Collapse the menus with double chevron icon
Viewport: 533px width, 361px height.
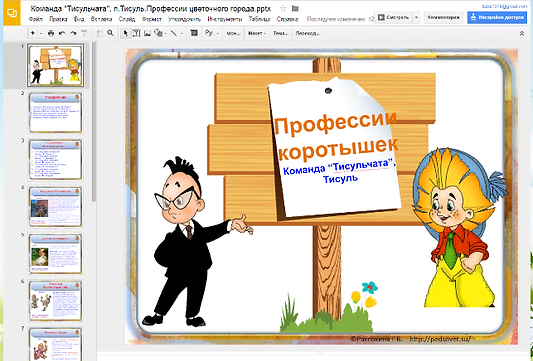(522, 33)
